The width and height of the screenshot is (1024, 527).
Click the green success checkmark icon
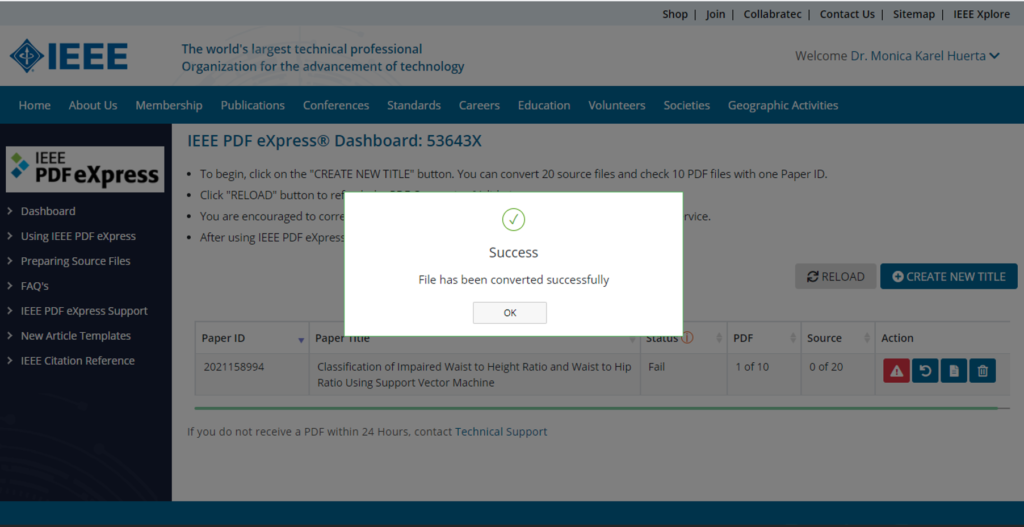(x=513, y=219)
